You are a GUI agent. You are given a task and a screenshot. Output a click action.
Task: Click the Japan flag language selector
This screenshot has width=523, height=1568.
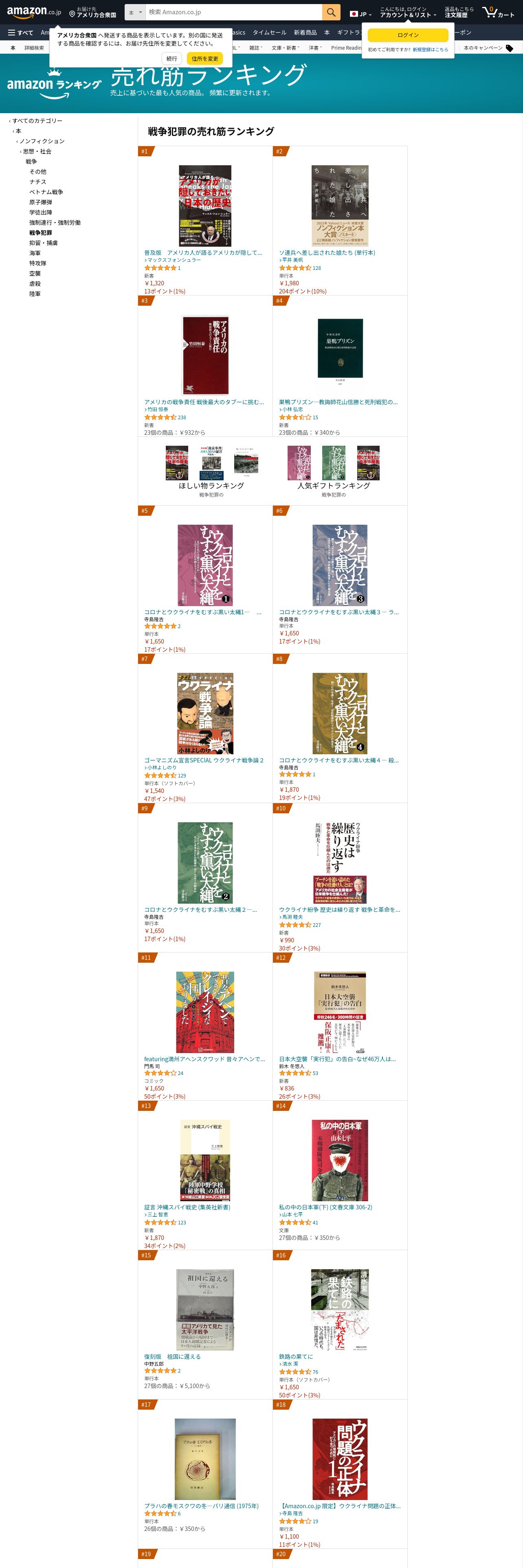coord(360,13)
